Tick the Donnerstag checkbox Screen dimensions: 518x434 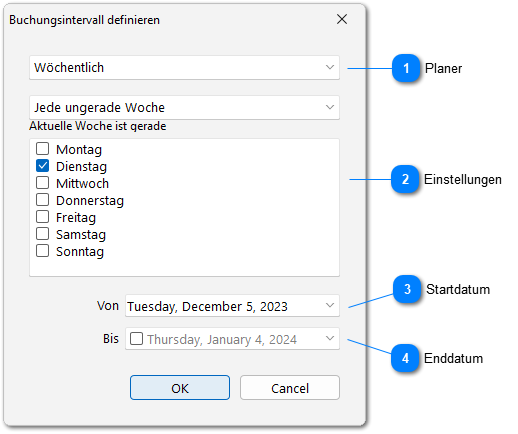[x=43, y=200]
